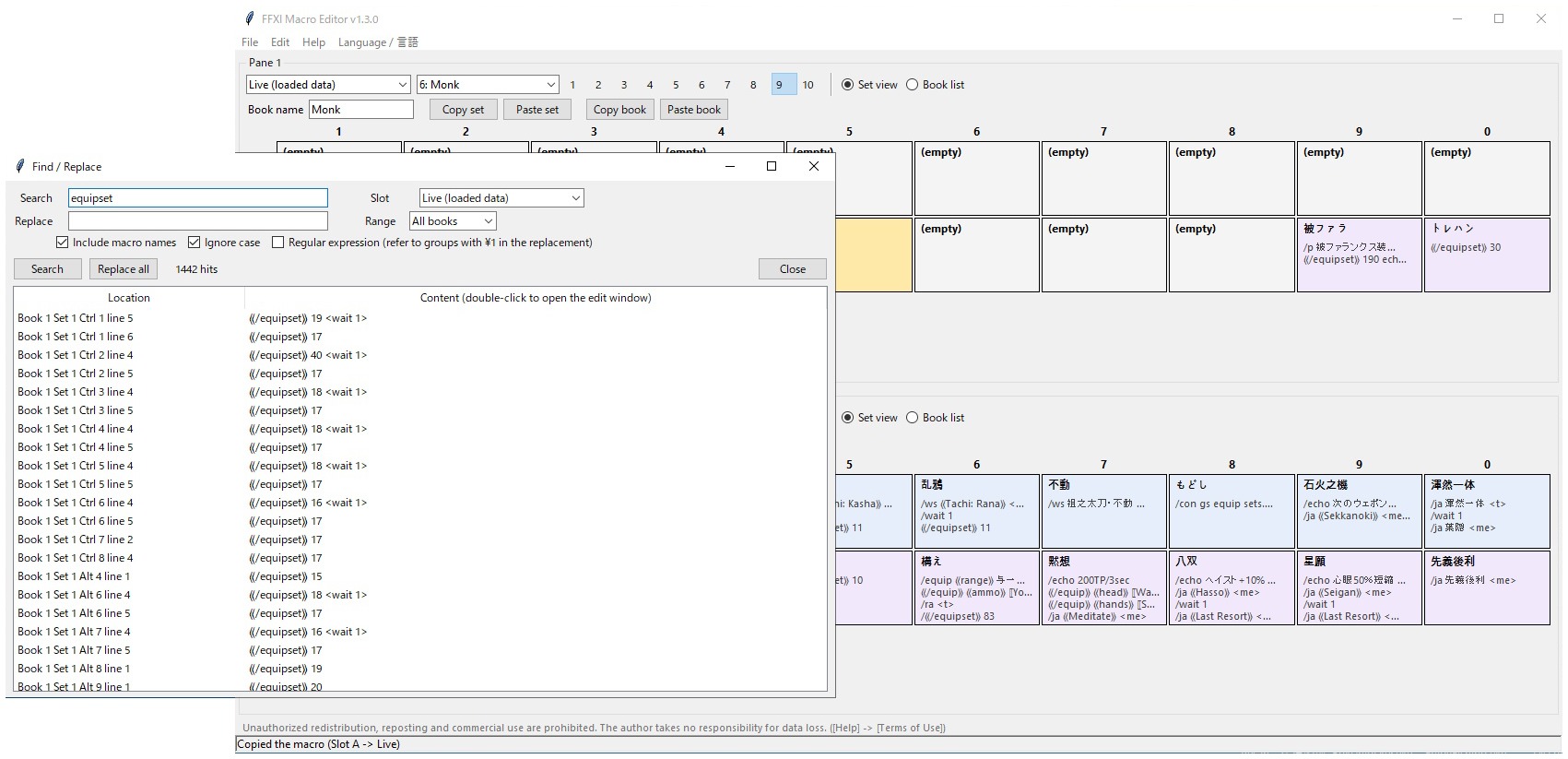The width and height of the screenshot is (1568, 759).
Task: Click the Find / Replace window feather icon
Action: [20, 166]
